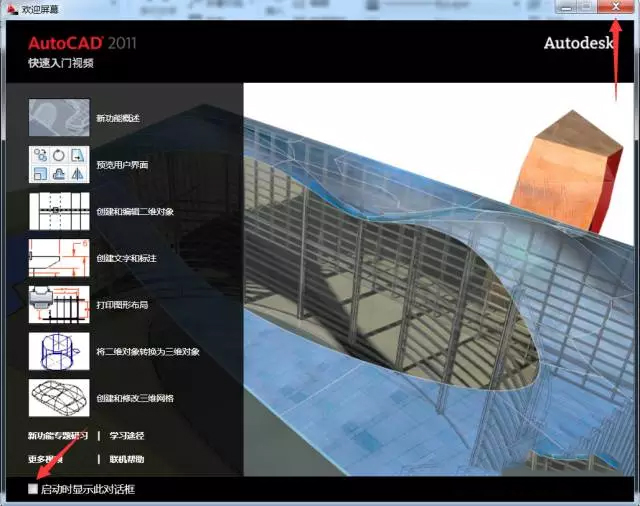The height and width of the screenshot is (506, 640).
Task: Click the 创建和编辑二维对象 text label
Action: 135,212
